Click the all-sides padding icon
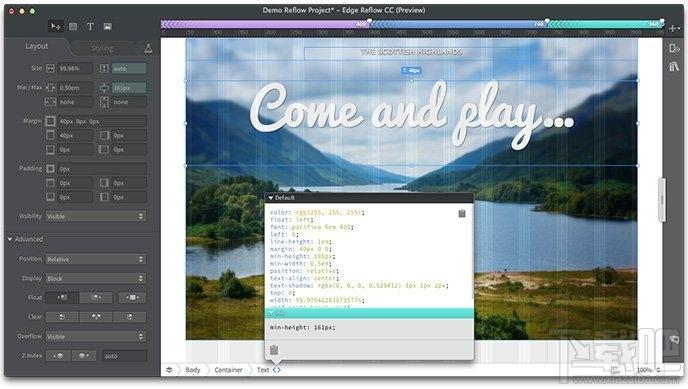Image resolution: width=688 pixels, height=389 pixels. [x=50, y=168]
